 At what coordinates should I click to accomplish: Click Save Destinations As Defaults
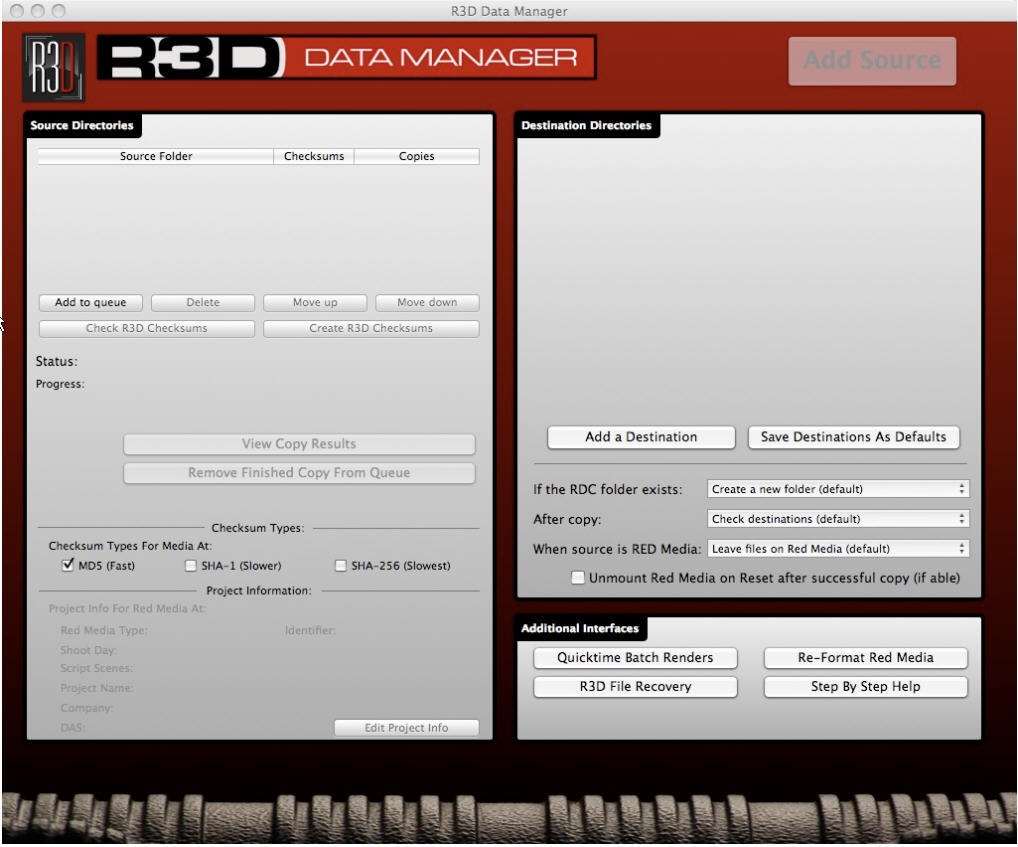click(853, 437)
